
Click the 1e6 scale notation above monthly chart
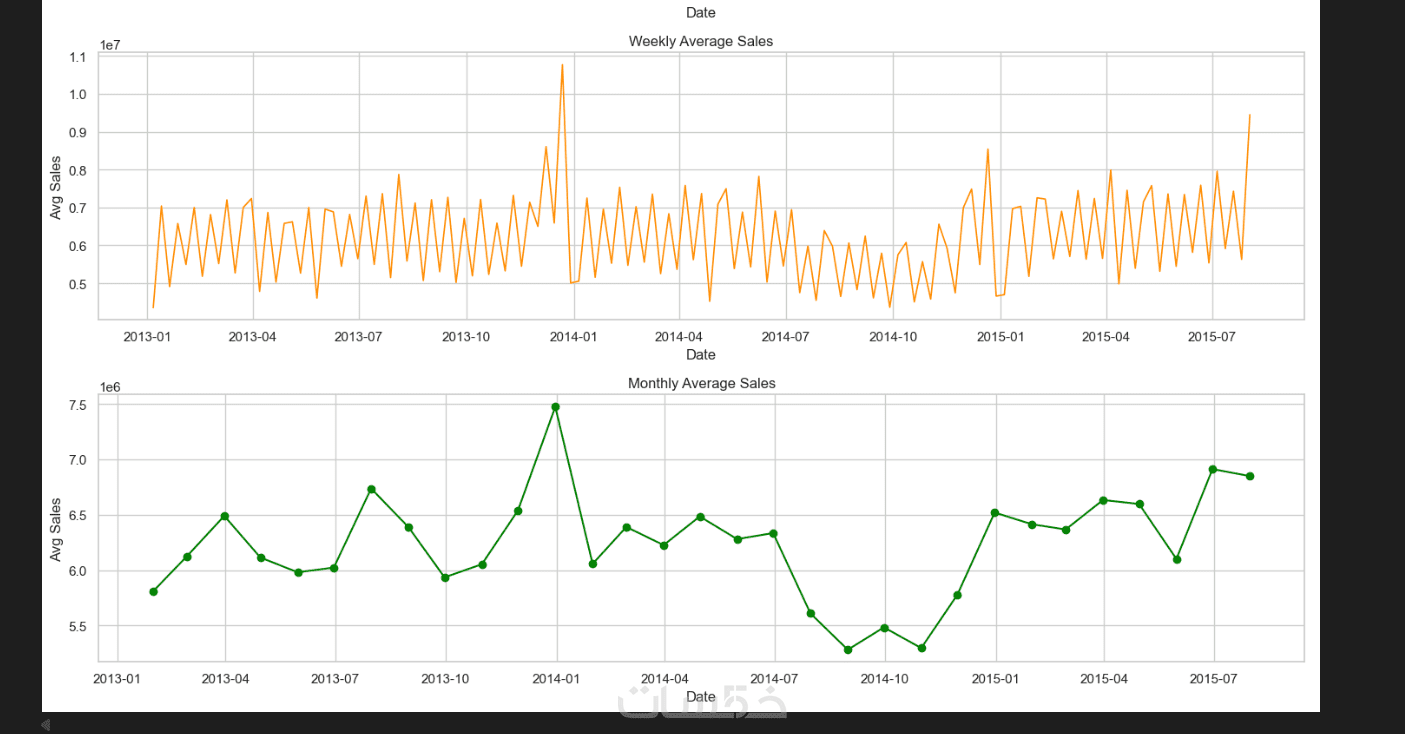click(x=111, y=387)
